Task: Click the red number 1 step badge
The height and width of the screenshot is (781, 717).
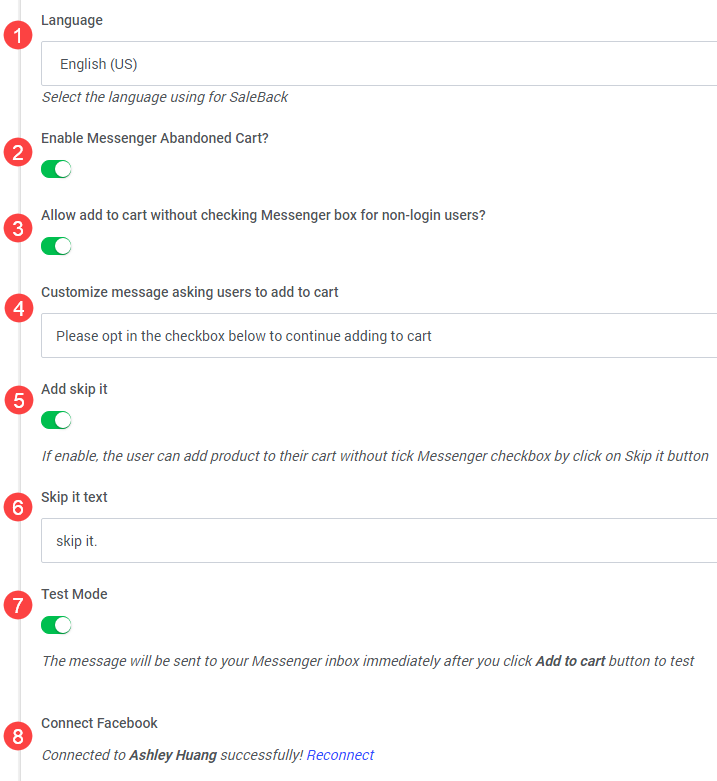Action: coord(18,35)
